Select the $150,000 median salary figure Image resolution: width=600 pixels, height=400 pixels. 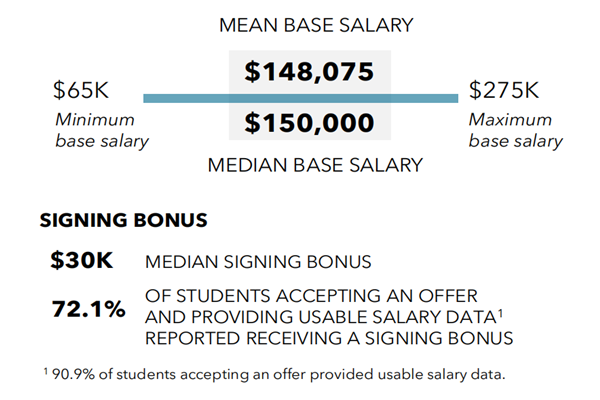[x=309, y=124]
